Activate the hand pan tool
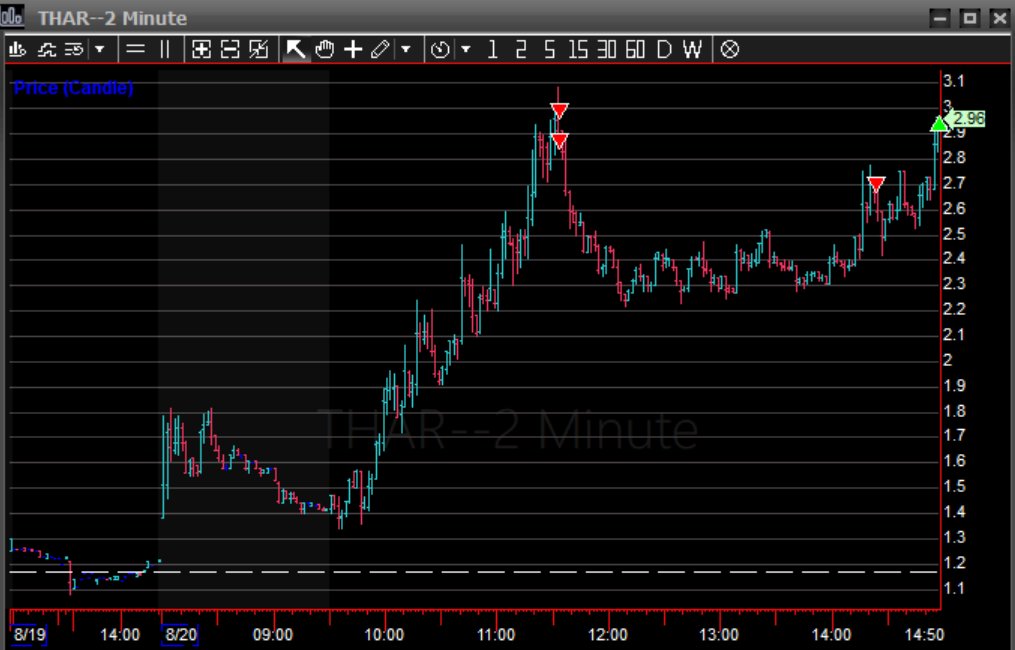This screenshot has width=1015, height=650. point(324,48)
